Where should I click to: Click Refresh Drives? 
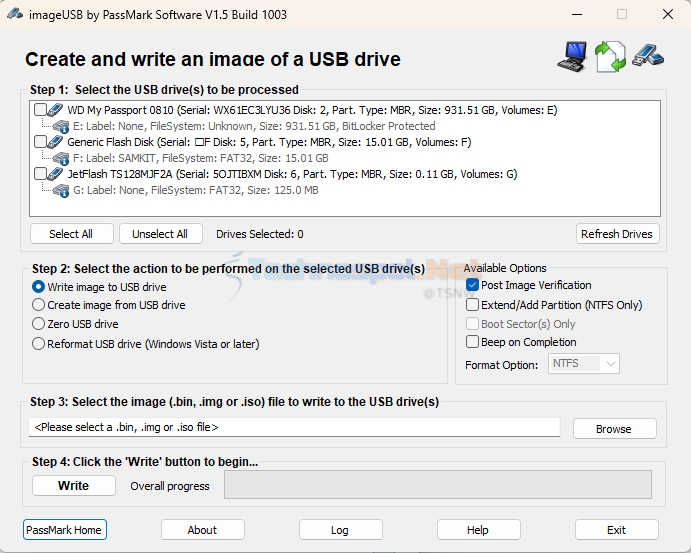point(617,234)
